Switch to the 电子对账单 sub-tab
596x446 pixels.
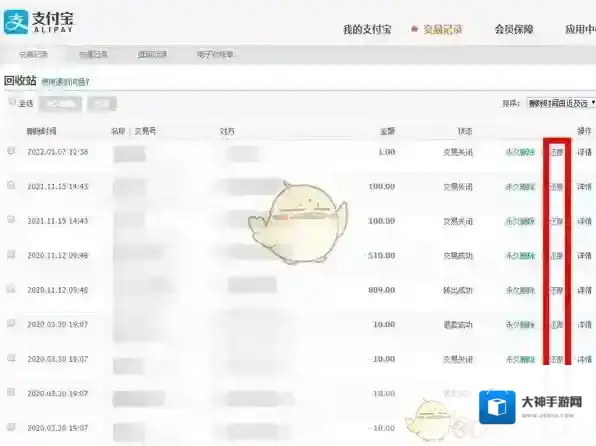pos(216,55)
